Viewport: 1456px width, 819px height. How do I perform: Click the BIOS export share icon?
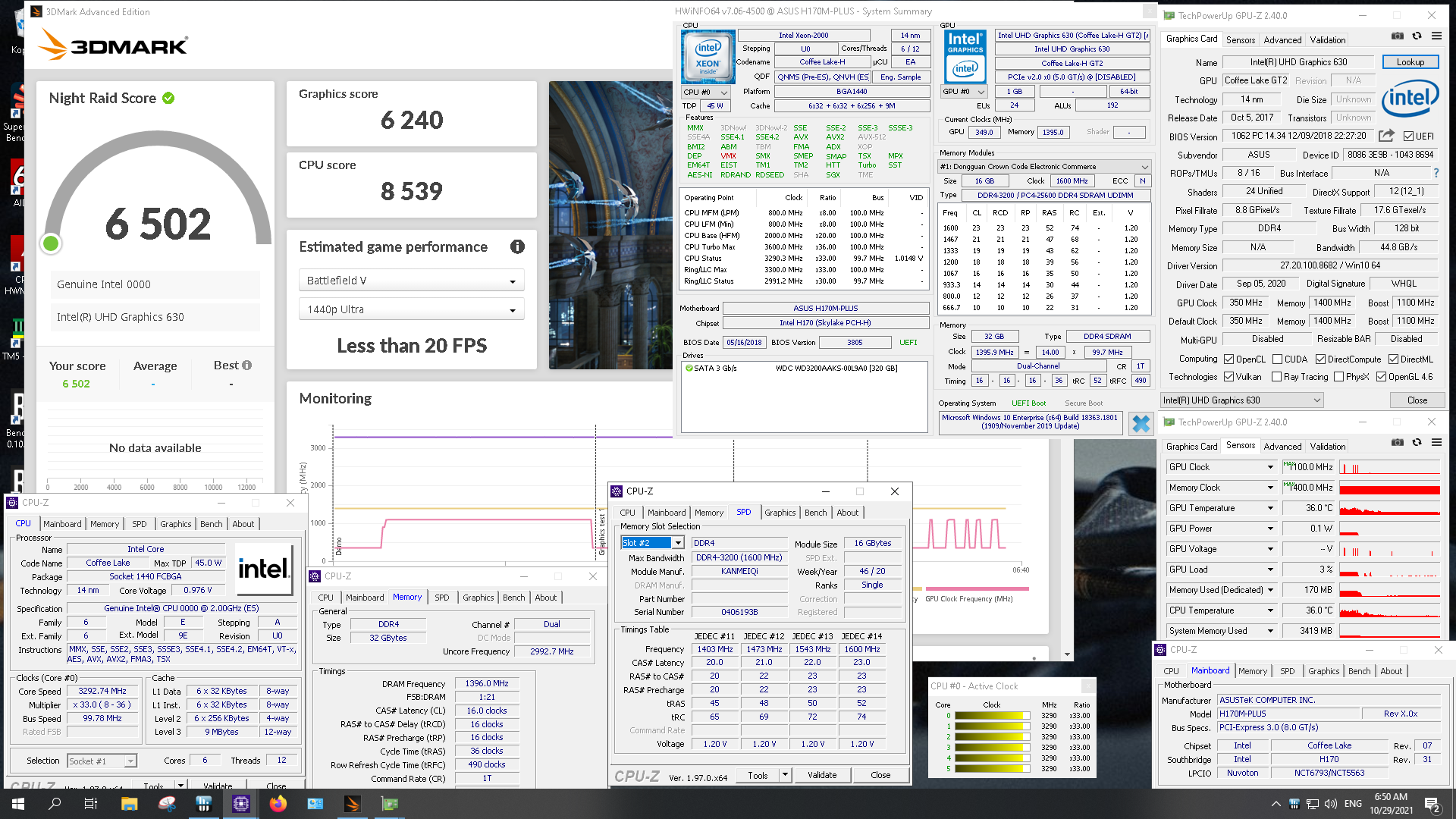(1386, 136)
